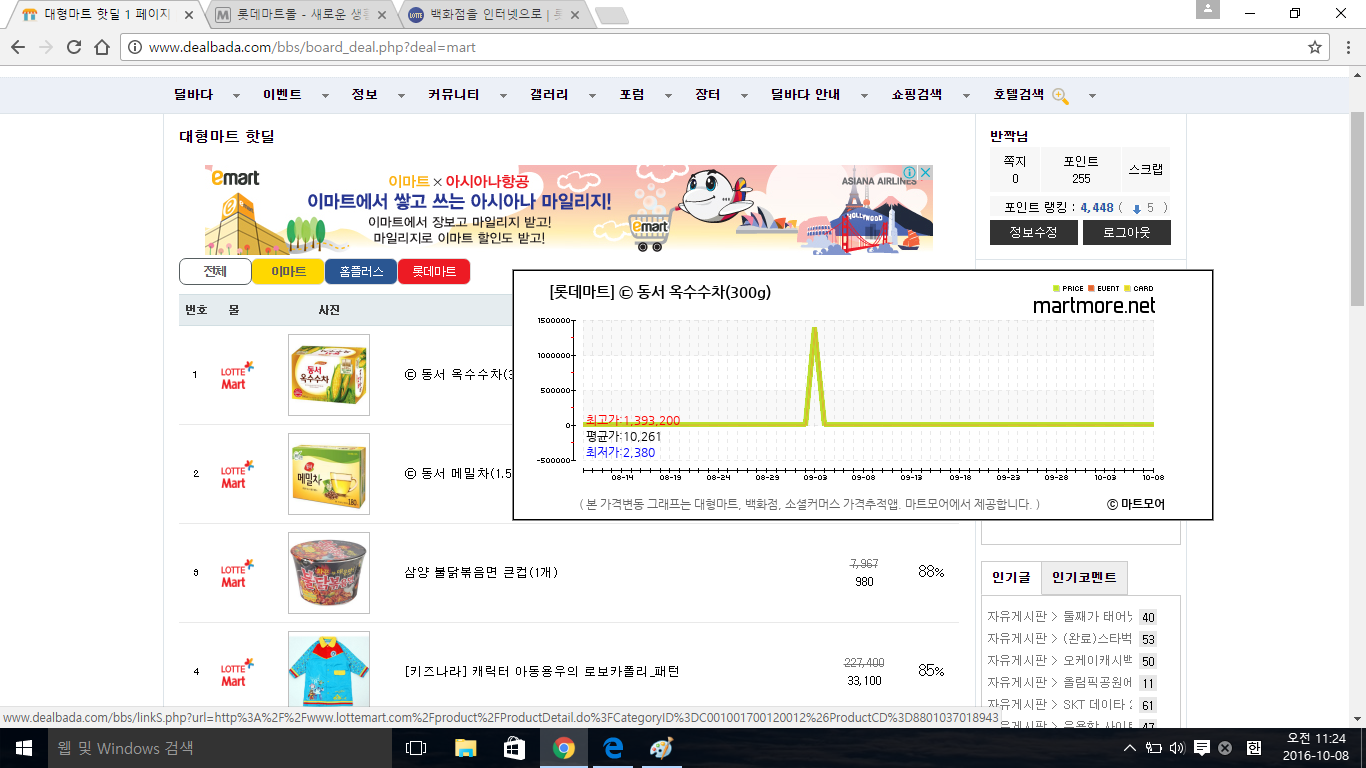Open the Paint app in the taskbar
The height and width of the screenshot is (768, 1366).
click(661, 748)
